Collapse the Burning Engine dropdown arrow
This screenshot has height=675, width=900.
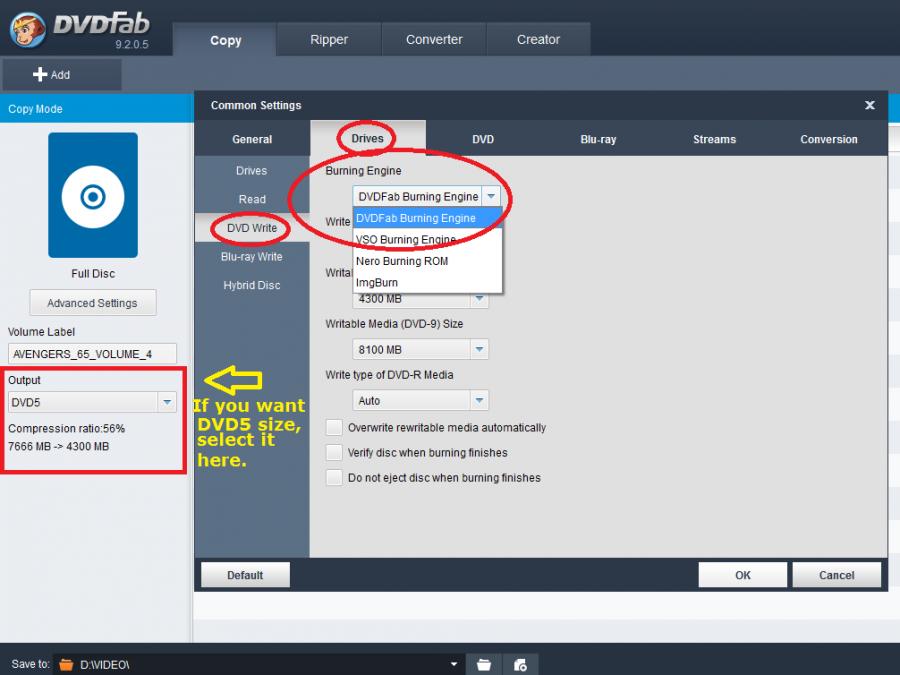(491, 196)
